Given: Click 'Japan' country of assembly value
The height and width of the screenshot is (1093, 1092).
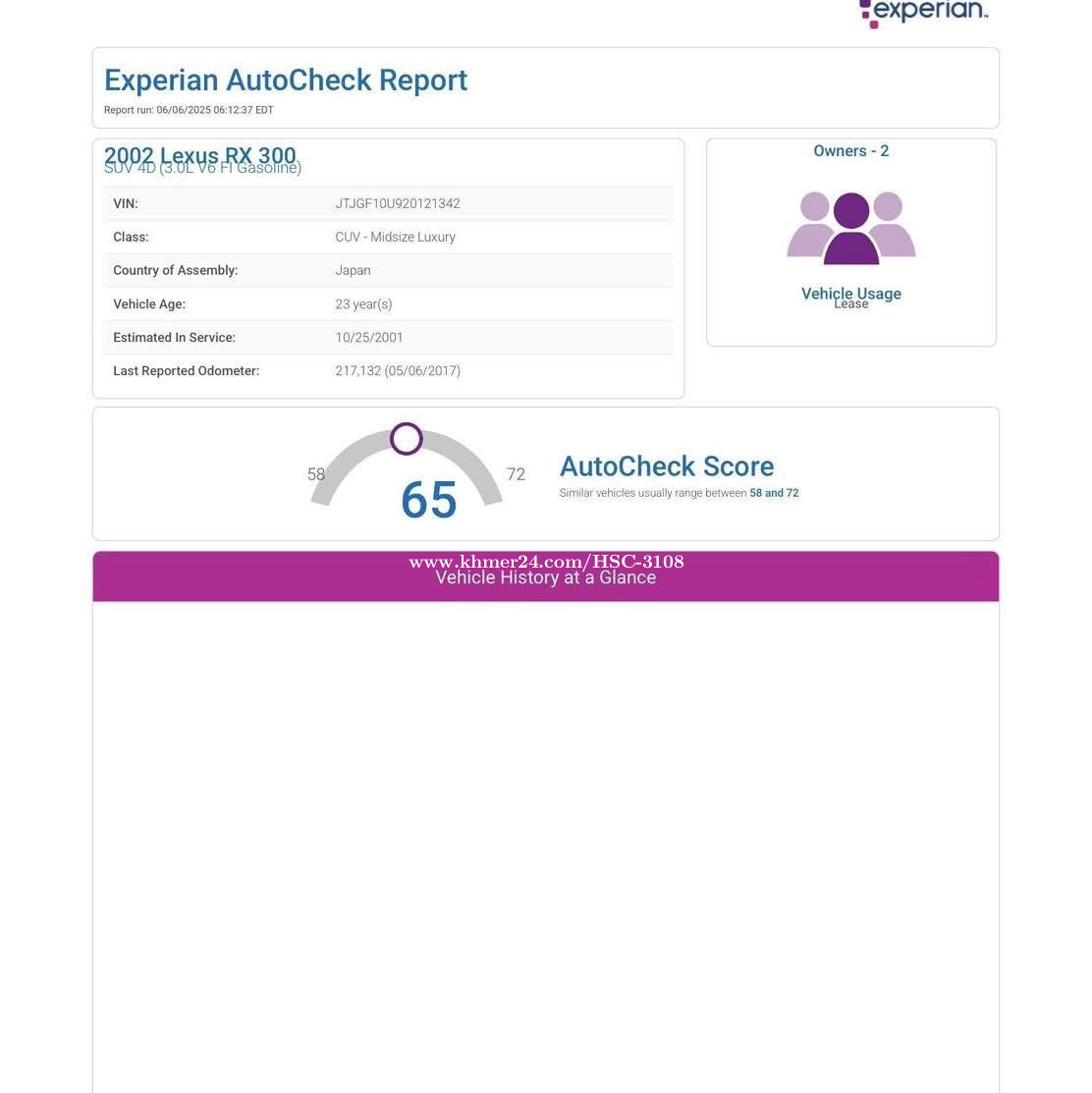Looking at the screenshot, I should tap(353, 270).
